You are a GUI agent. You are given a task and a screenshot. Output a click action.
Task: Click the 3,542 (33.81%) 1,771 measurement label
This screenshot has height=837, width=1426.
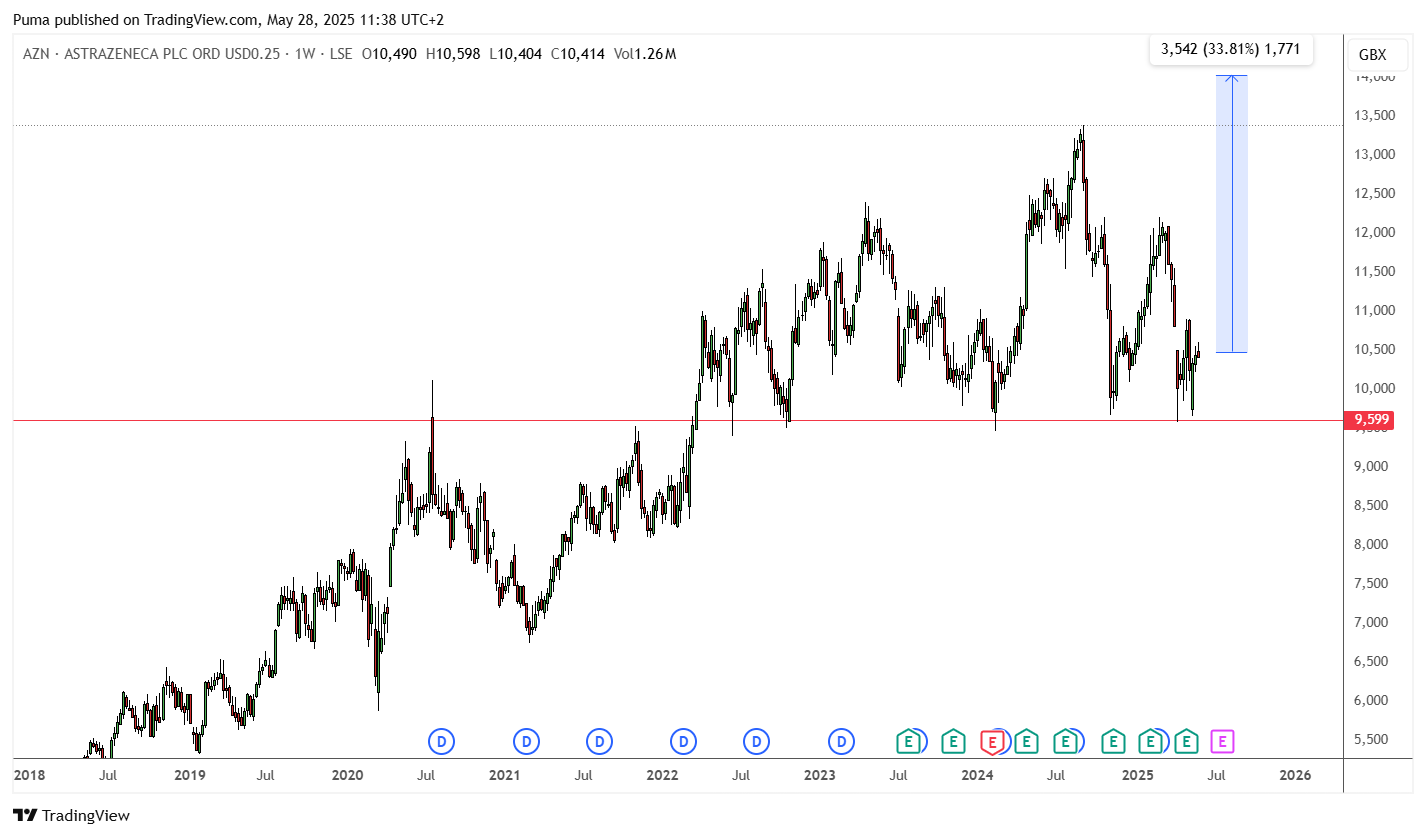point(1231,48)
